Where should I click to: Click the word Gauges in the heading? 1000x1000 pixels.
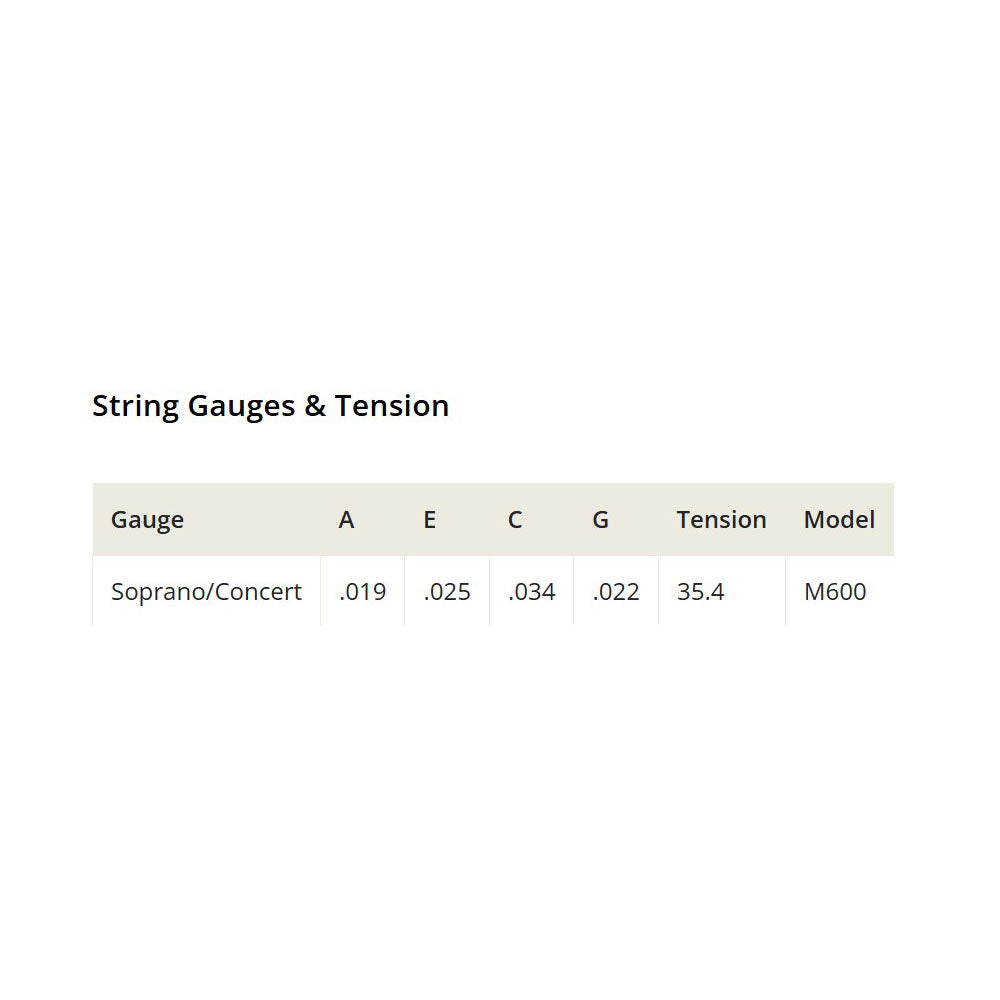[x=241, y=407]
